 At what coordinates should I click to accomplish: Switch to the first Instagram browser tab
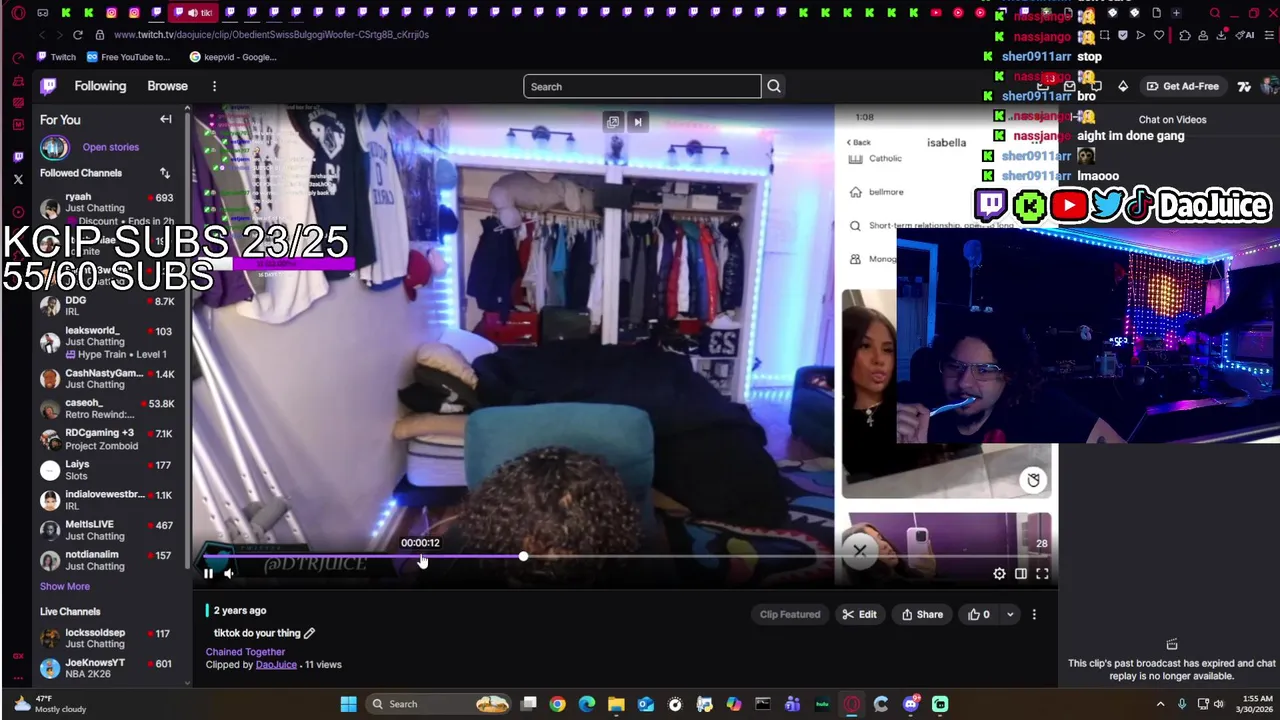[111, 13]
